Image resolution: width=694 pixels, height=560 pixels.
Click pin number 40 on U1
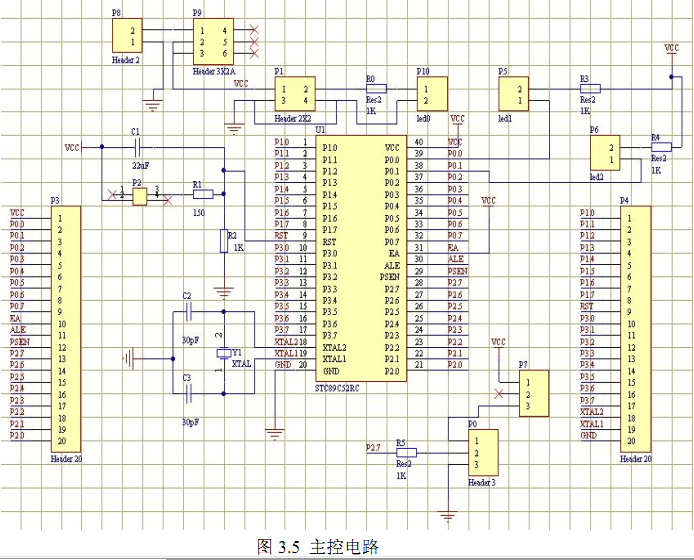coord(419,142)
